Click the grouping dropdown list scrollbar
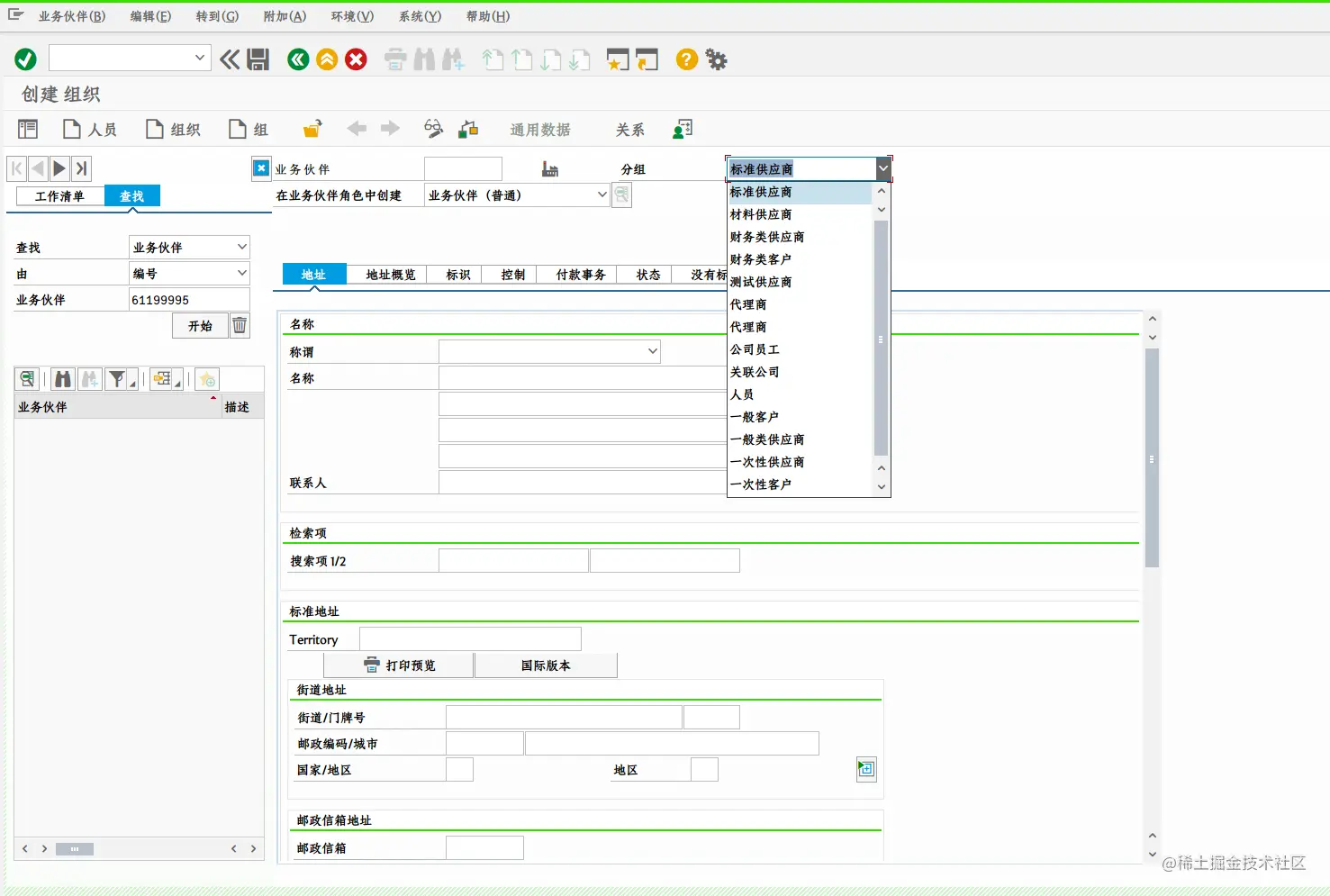The width and height of the screenshot is (1330, 896). 881,339
